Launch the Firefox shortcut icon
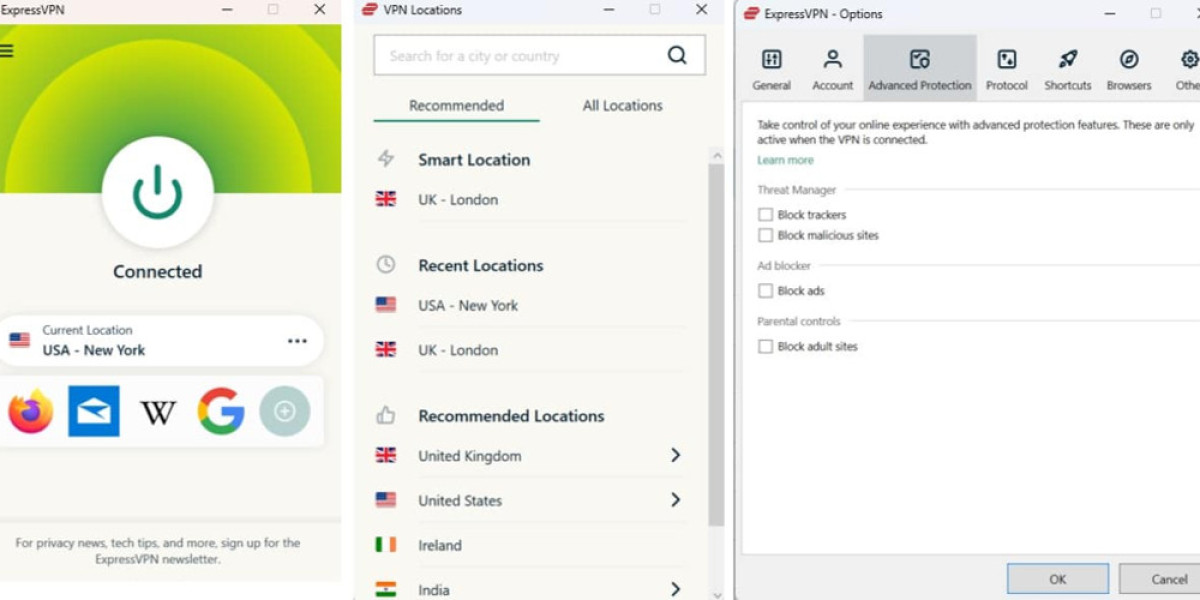Image resolution: width=1200 pixels, height=600 pixels. (x=31, y=411)
